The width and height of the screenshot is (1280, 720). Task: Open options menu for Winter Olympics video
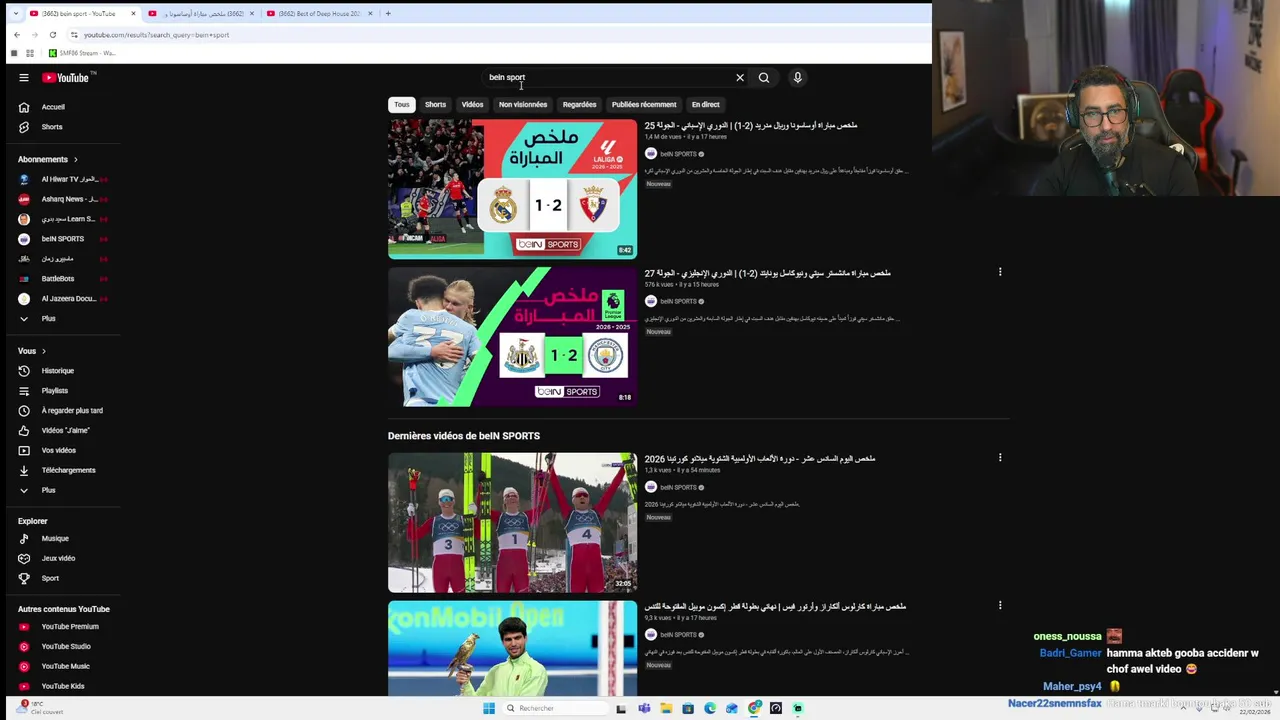[x=1000, y=458]
